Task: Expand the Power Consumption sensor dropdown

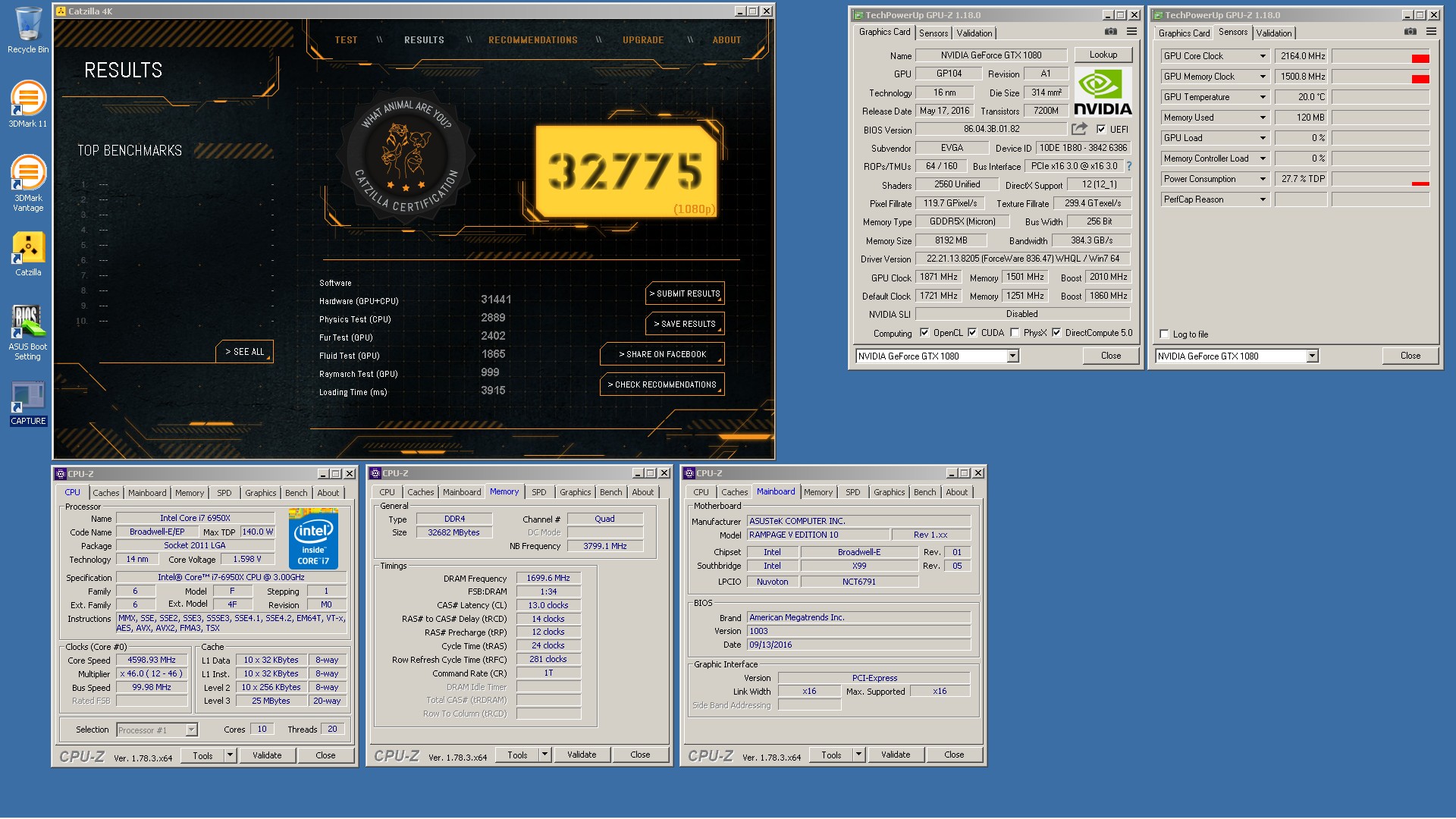Action: 1263,179
